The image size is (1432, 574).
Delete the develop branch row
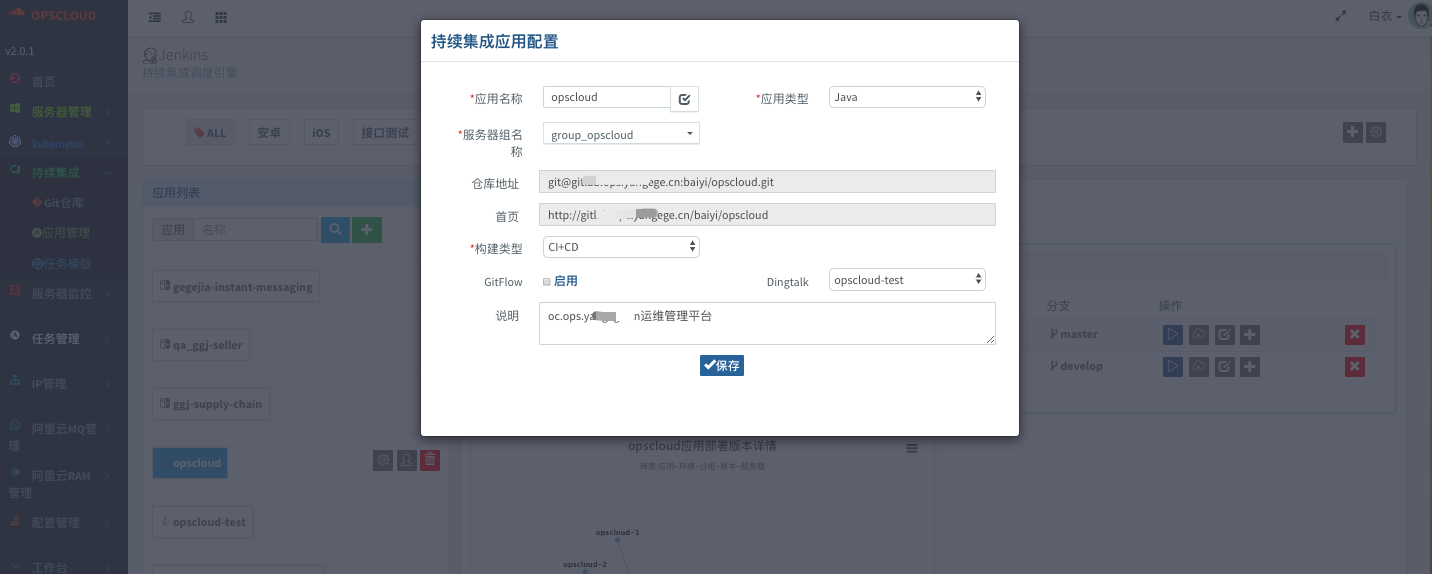[1355, 366]
